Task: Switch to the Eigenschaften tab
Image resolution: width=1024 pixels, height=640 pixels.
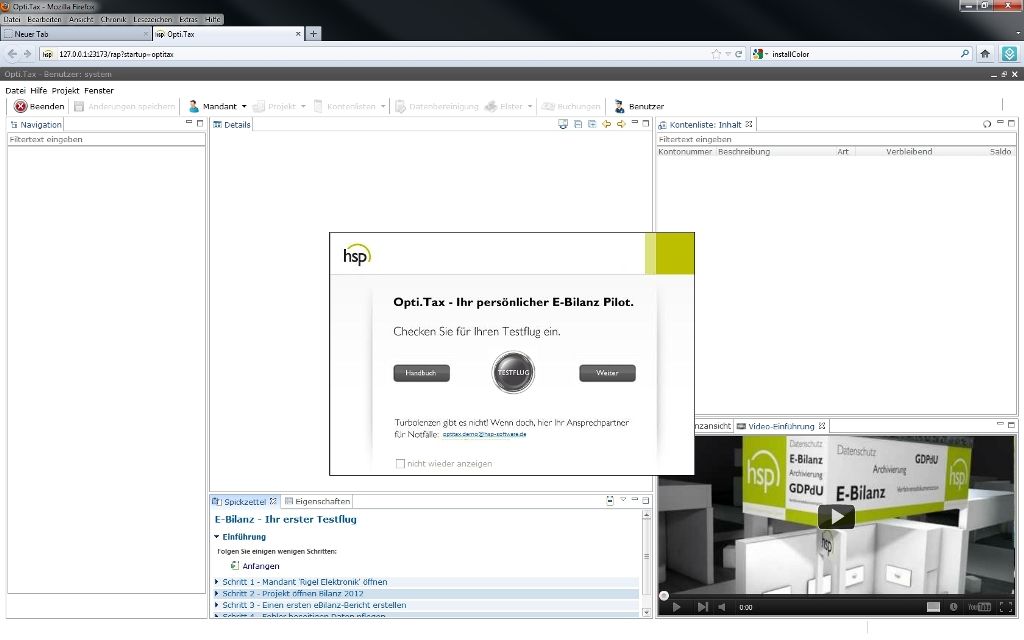Action: (x=317, y=502)
